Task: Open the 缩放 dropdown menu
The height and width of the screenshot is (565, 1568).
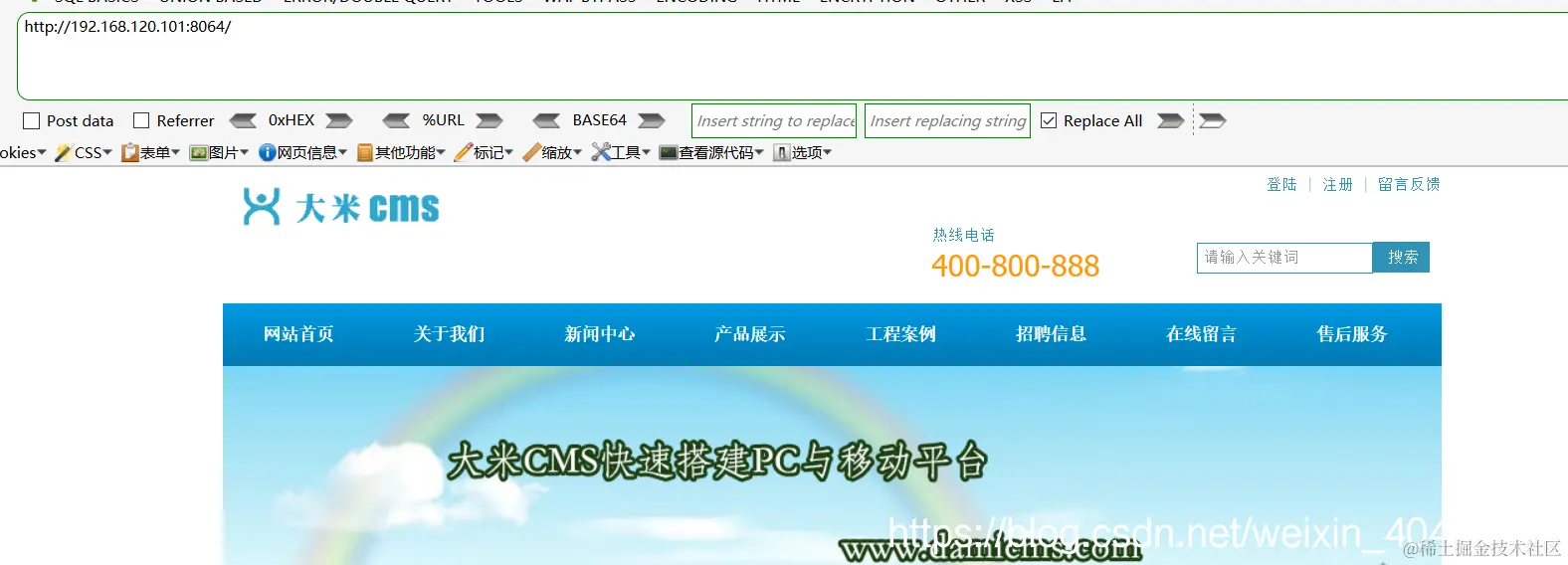Action: coord(553,152)
